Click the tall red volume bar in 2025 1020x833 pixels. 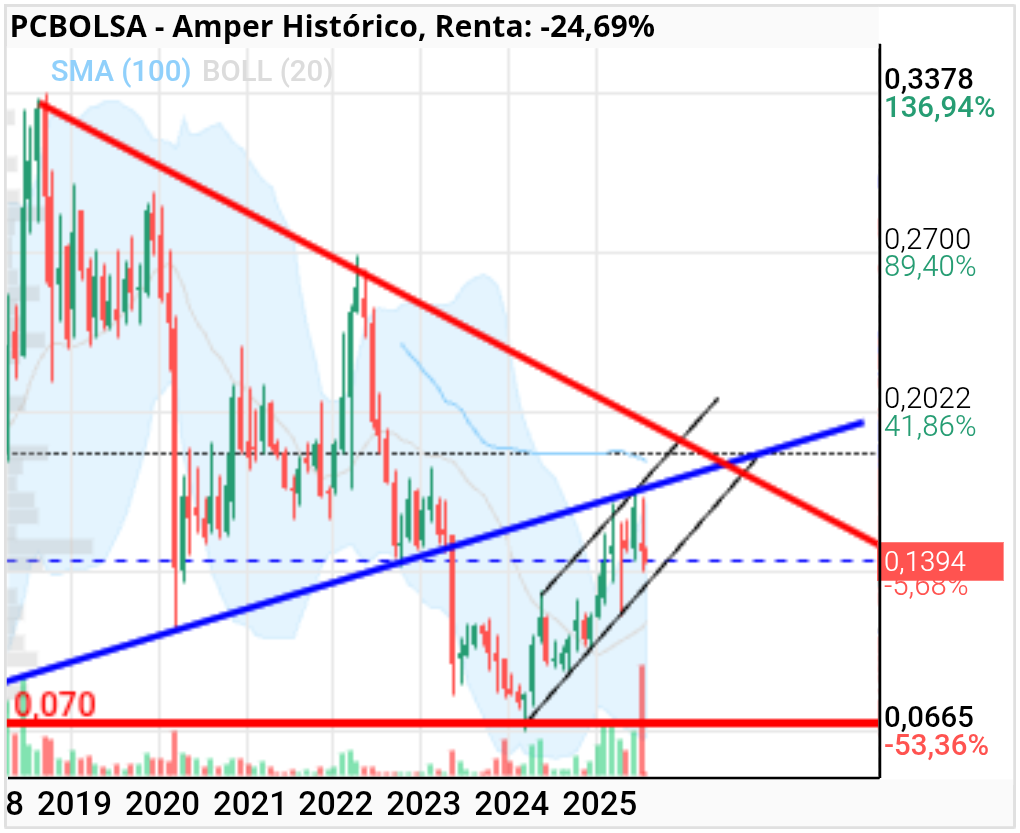[x=643, y=720]
